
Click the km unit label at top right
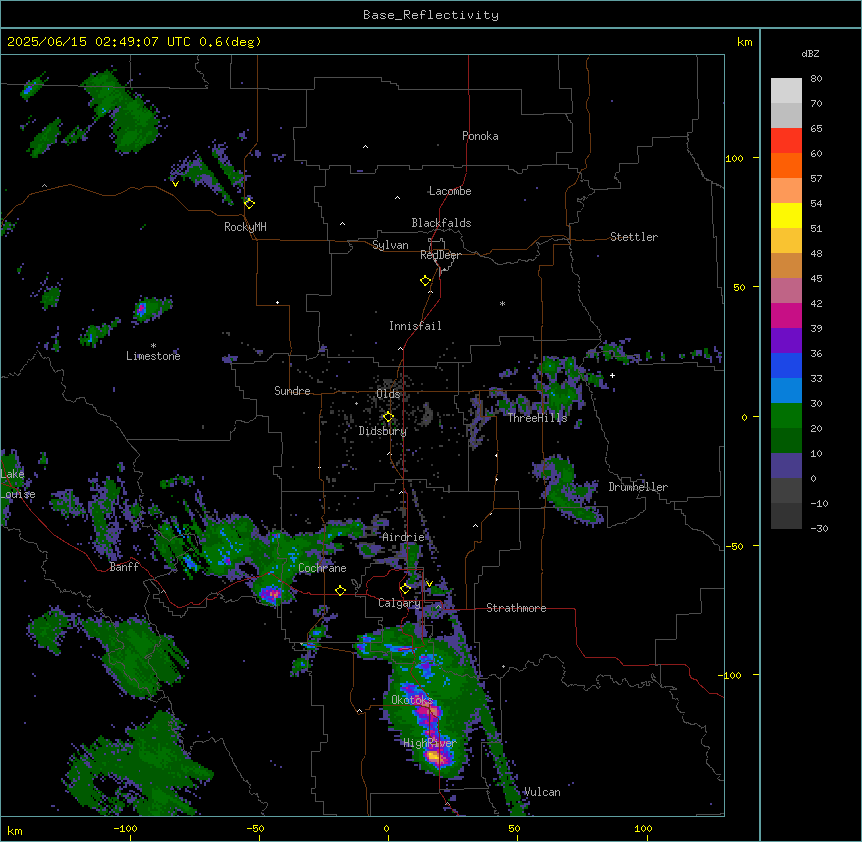[744, 42]
